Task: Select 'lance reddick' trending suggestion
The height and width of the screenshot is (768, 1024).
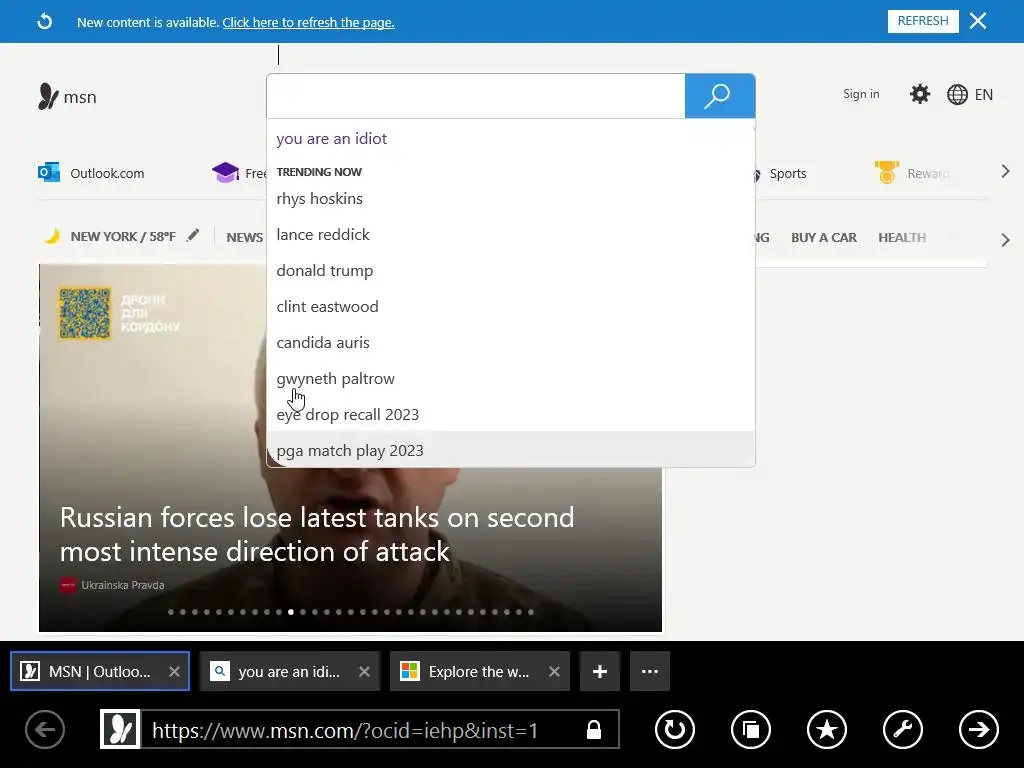Action: point(511,234)
